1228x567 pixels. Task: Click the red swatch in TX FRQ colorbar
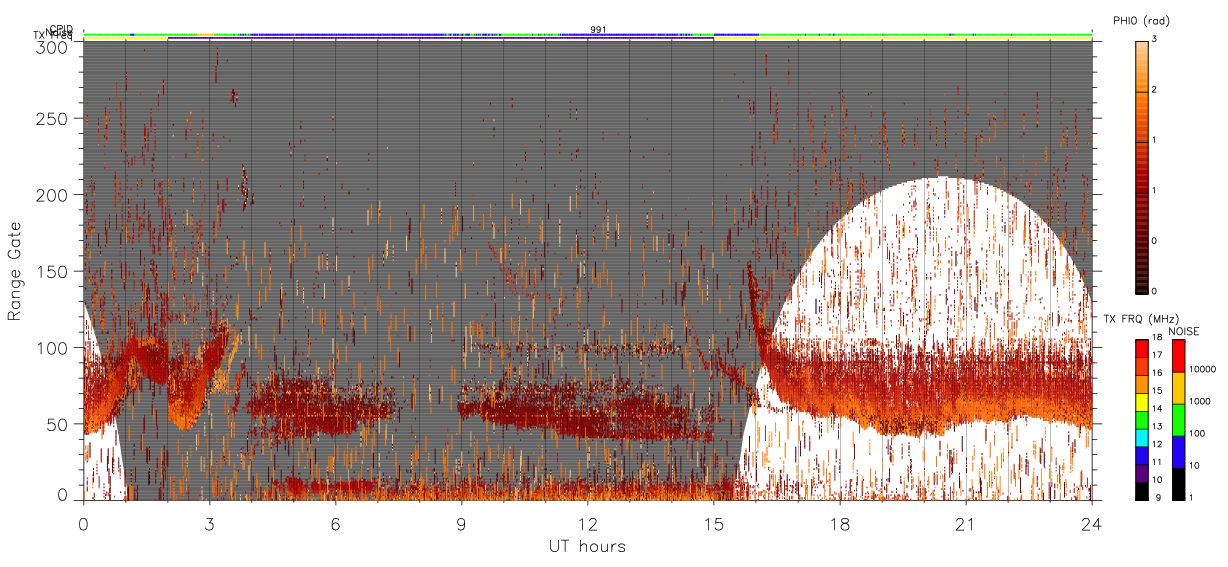pos(1141,348)
